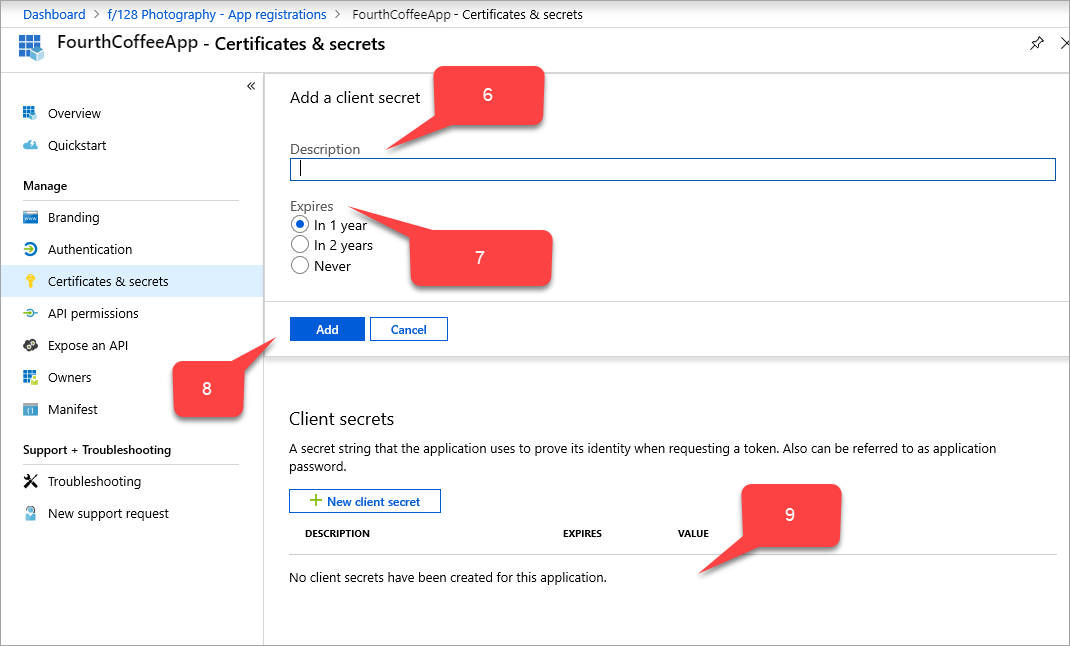Select the Certificates & secrets key icon
Image resolution: width=1070 pixels, height=646 pixels.
(32, 281)
